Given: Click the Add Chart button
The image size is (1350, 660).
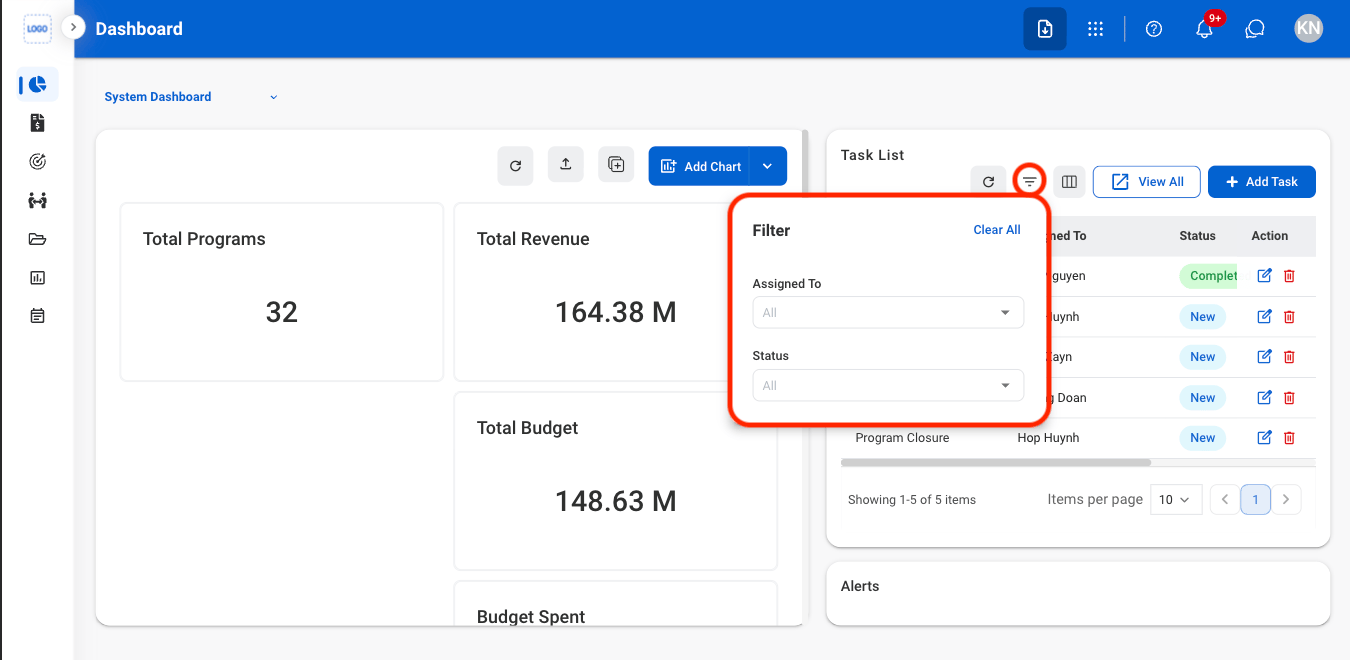Looking at the screenshot, I should [x=700, y=166].
